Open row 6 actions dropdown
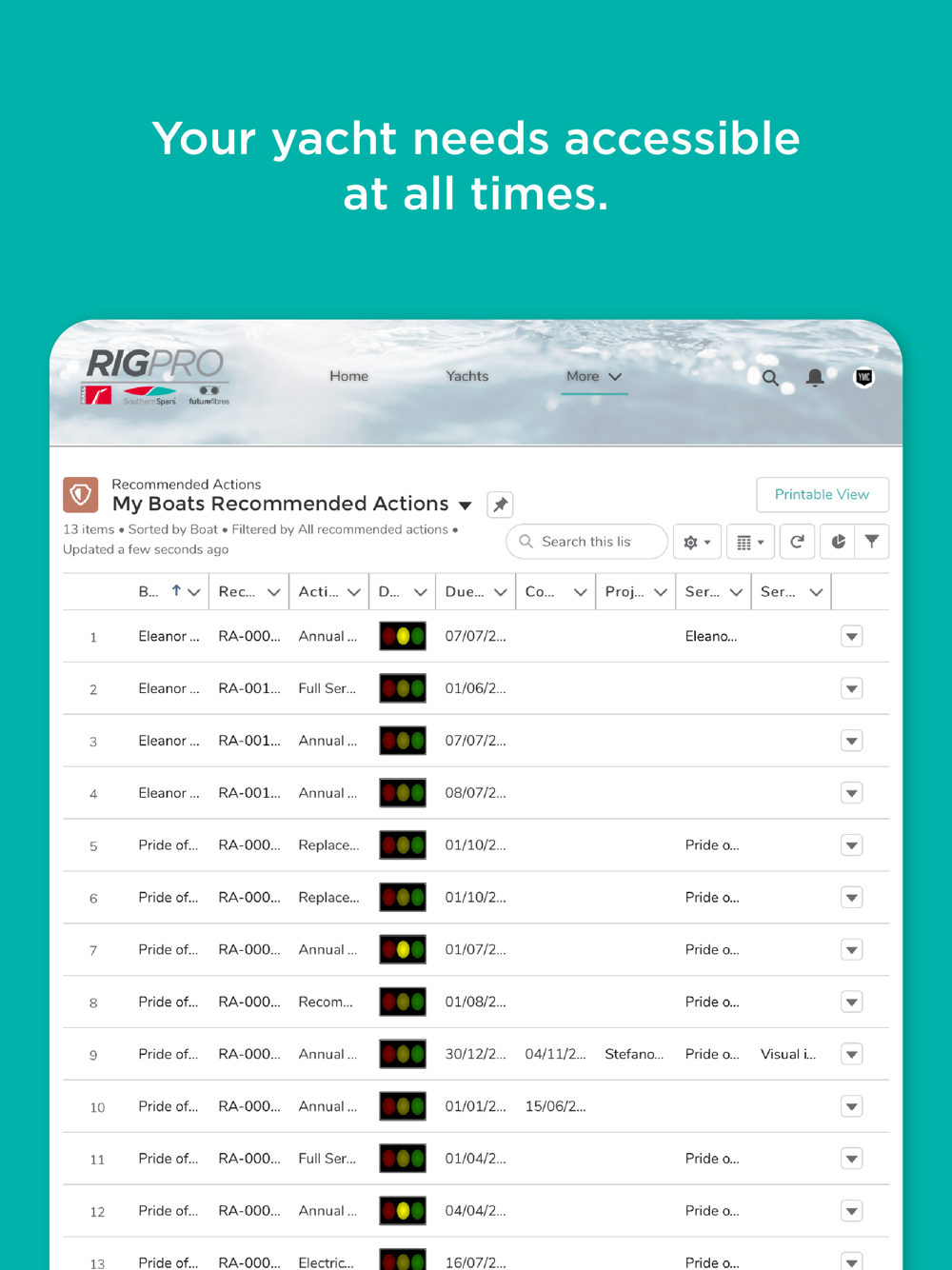Viewport: 952px width, 1270px height. point(852,898)
